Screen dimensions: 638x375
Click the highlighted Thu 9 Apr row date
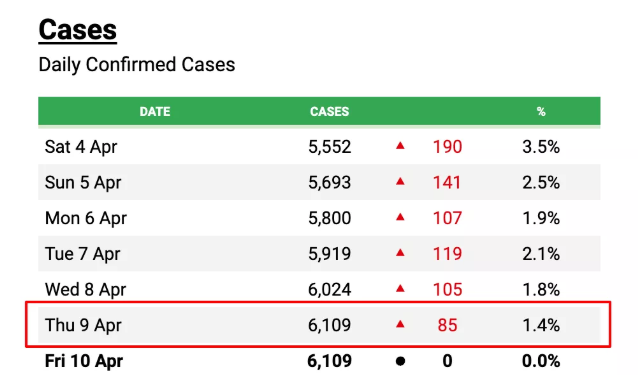[83, 325]
